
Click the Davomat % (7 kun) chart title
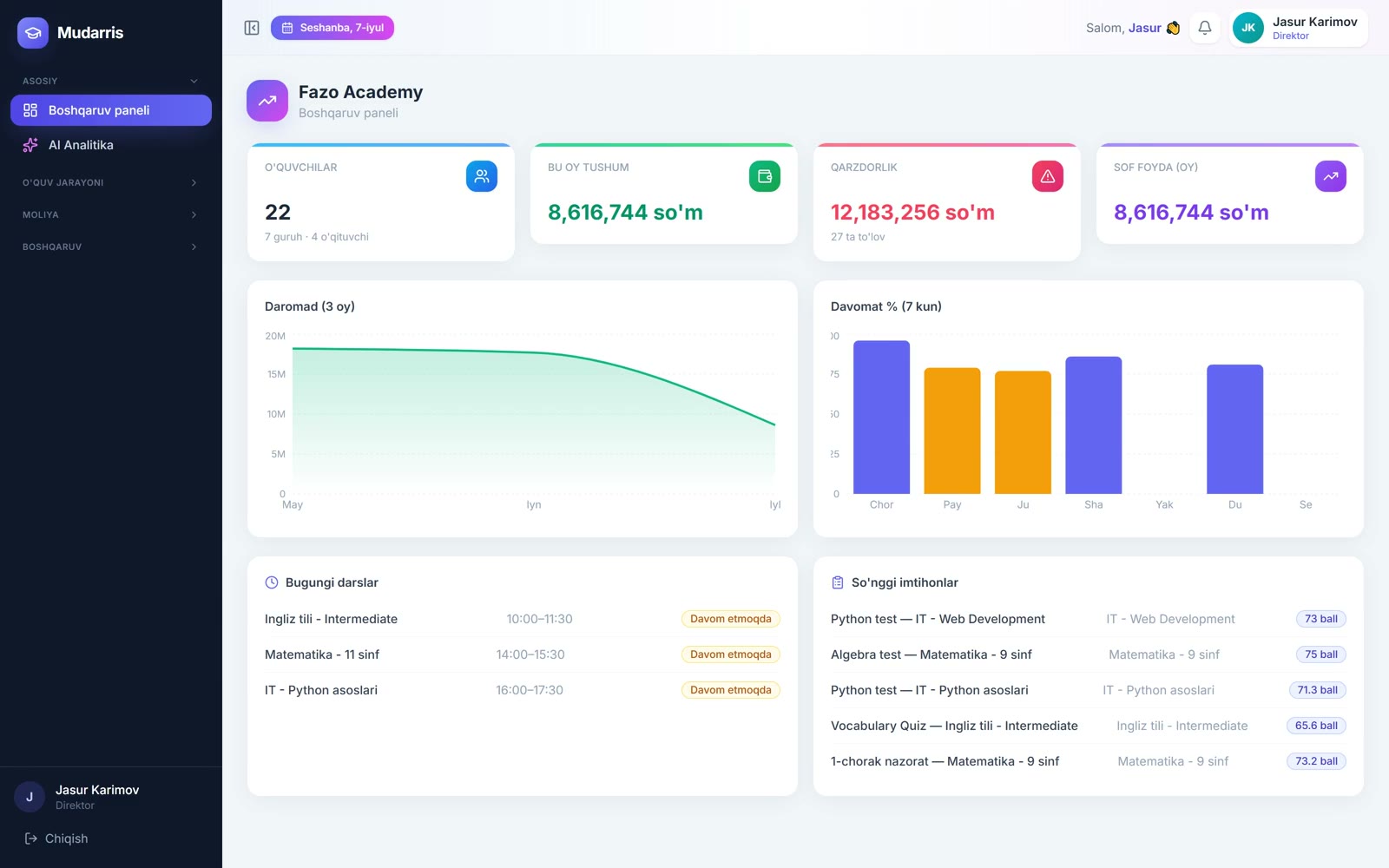click(x=886, y=306)
